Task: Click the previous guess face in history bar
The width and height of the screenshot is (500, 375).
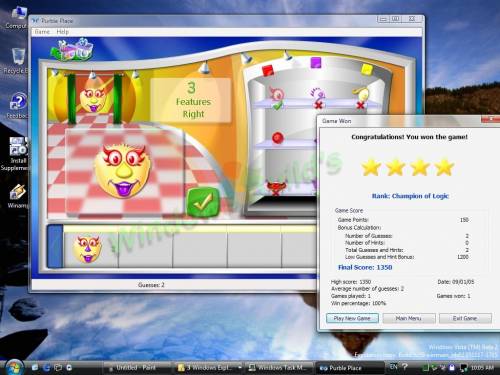Action: 88,249
